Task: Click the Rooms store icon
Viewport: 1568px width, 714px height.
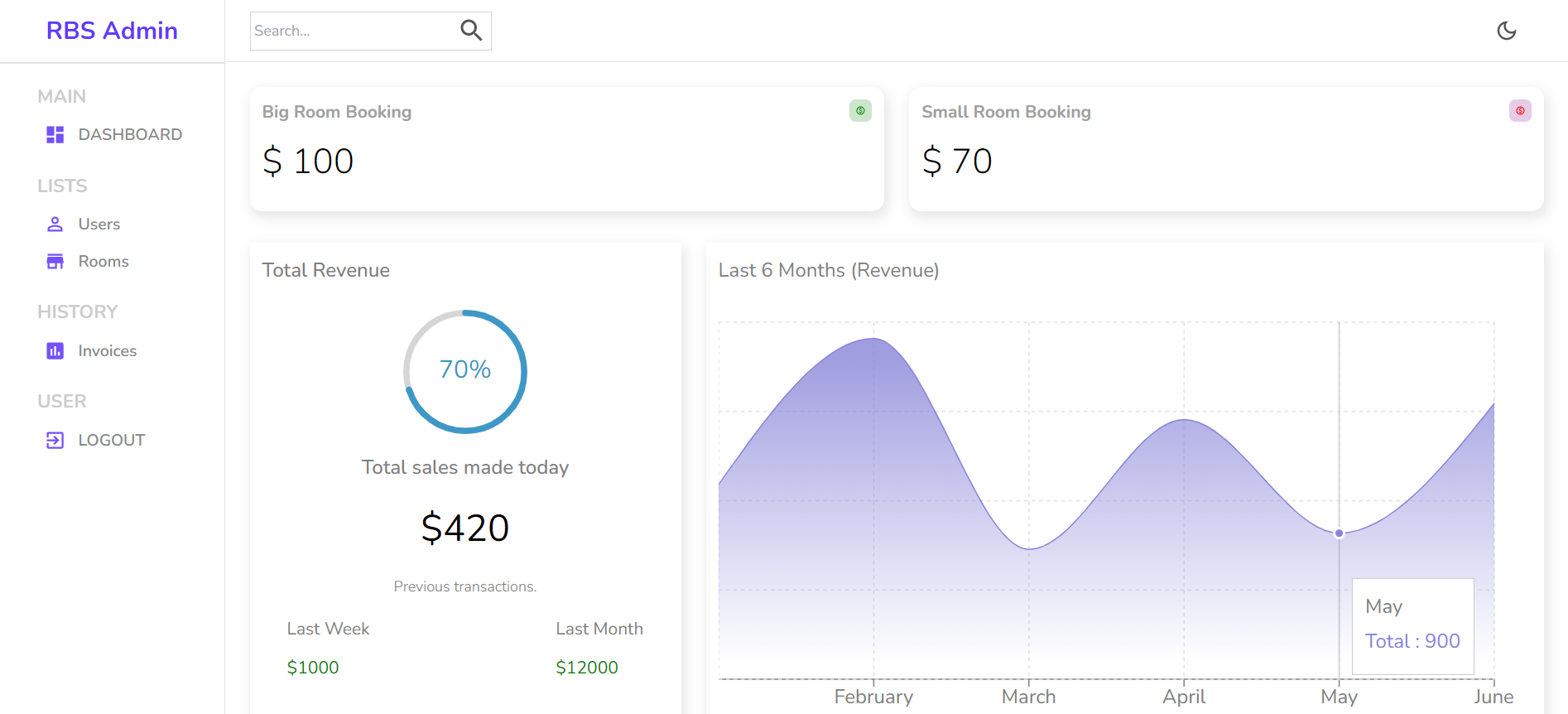Action: click(x=55, y=262)
